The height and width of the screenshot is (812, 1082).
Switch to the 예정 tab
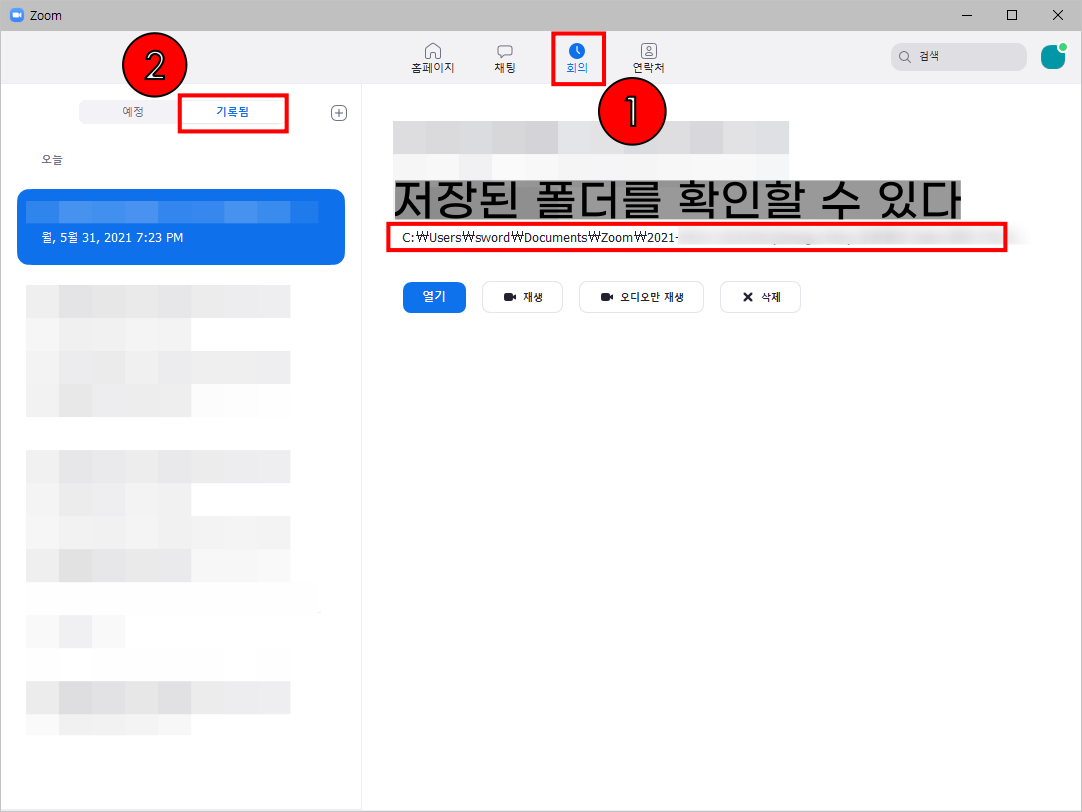(130, 112)
